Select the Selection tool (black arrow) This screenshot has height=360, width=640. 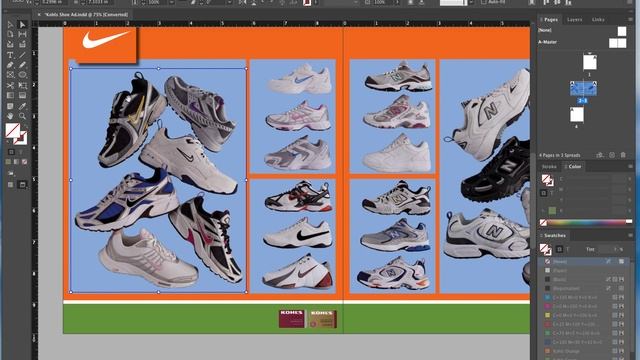point(10,24)
